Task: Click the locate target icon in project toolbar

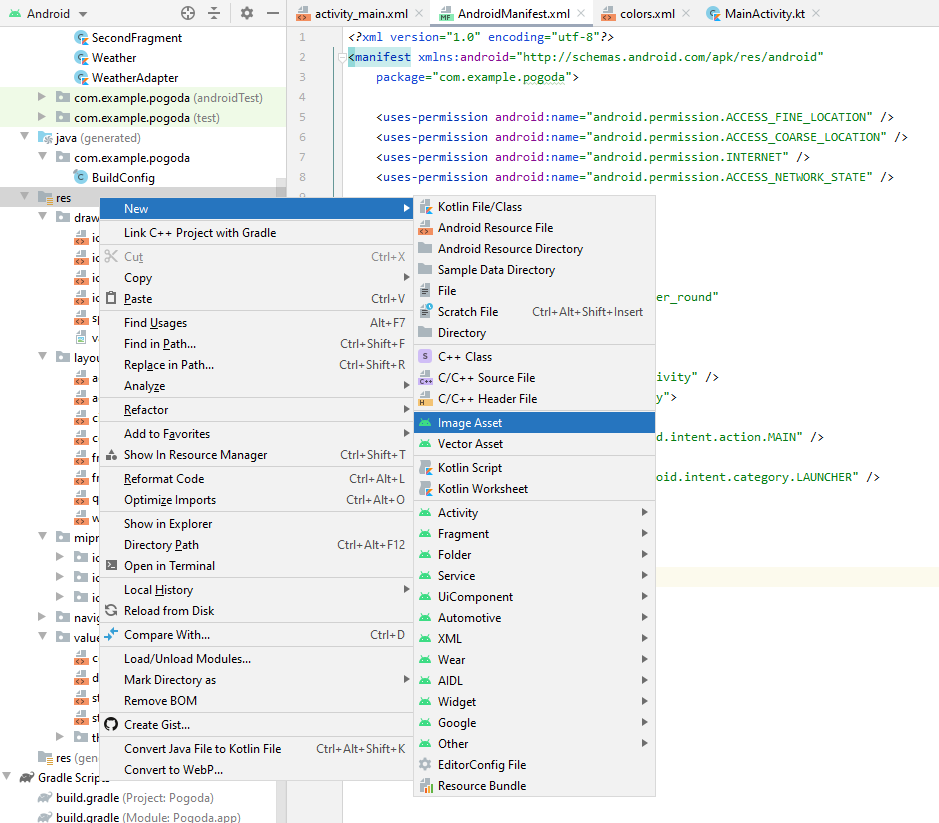Action: [188, 13]
